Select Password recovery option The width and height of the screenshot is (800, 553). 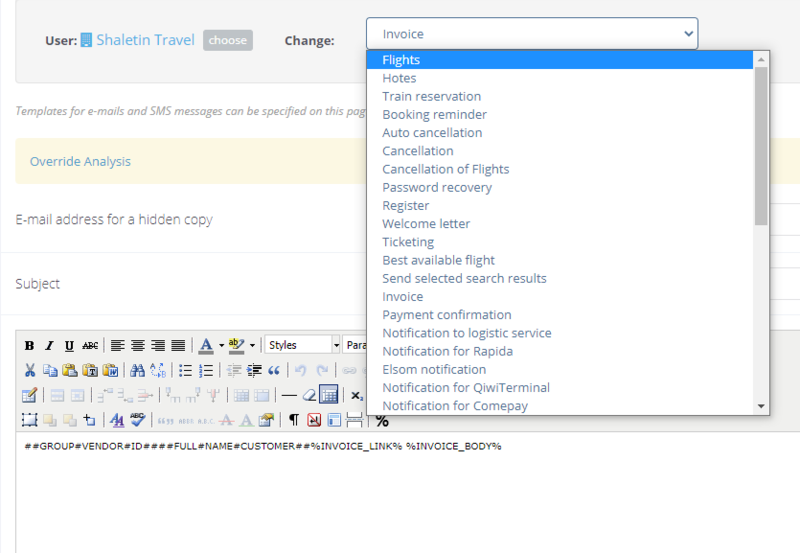[560, 187]
